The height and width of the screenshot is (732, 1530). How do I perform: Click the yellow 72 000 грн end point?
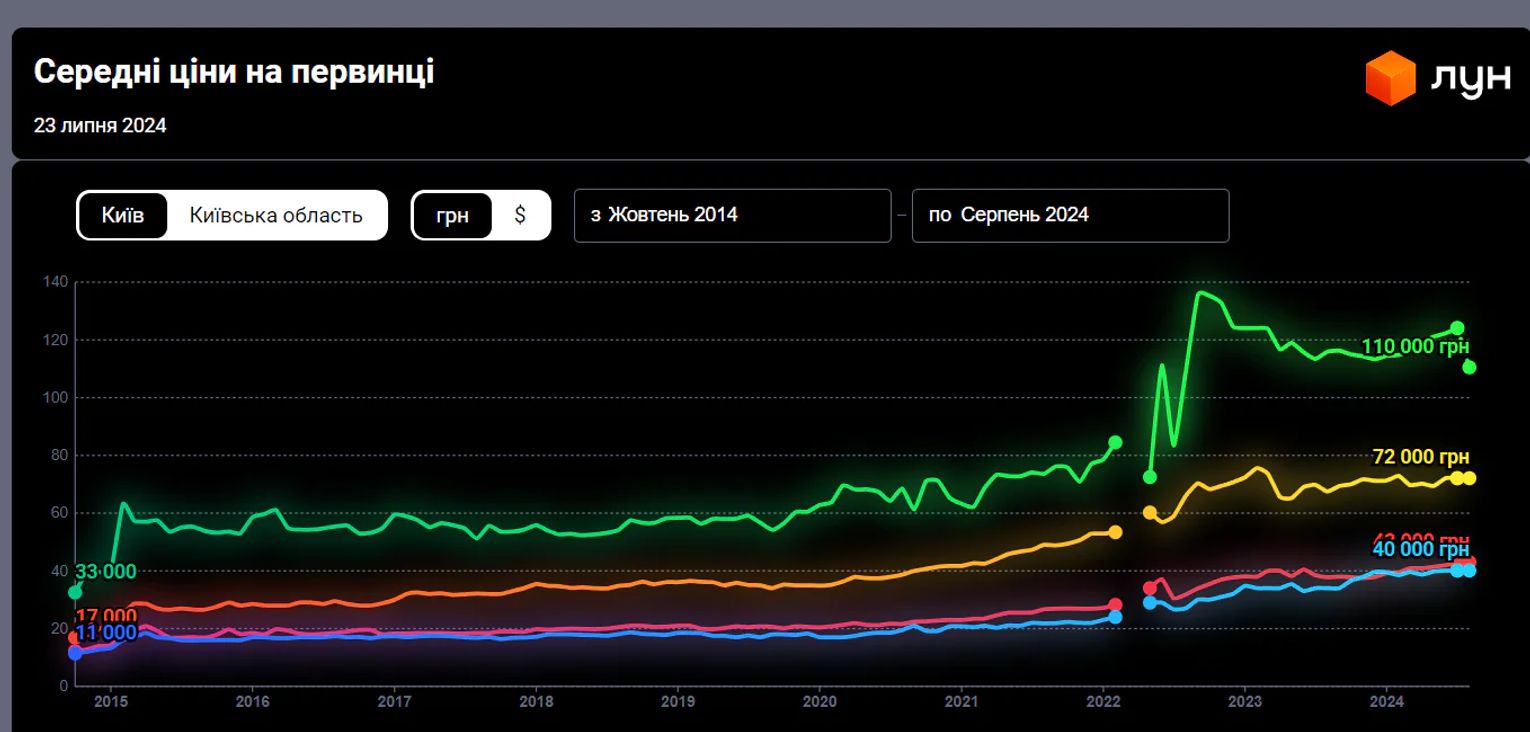(x=1469, y=478)
